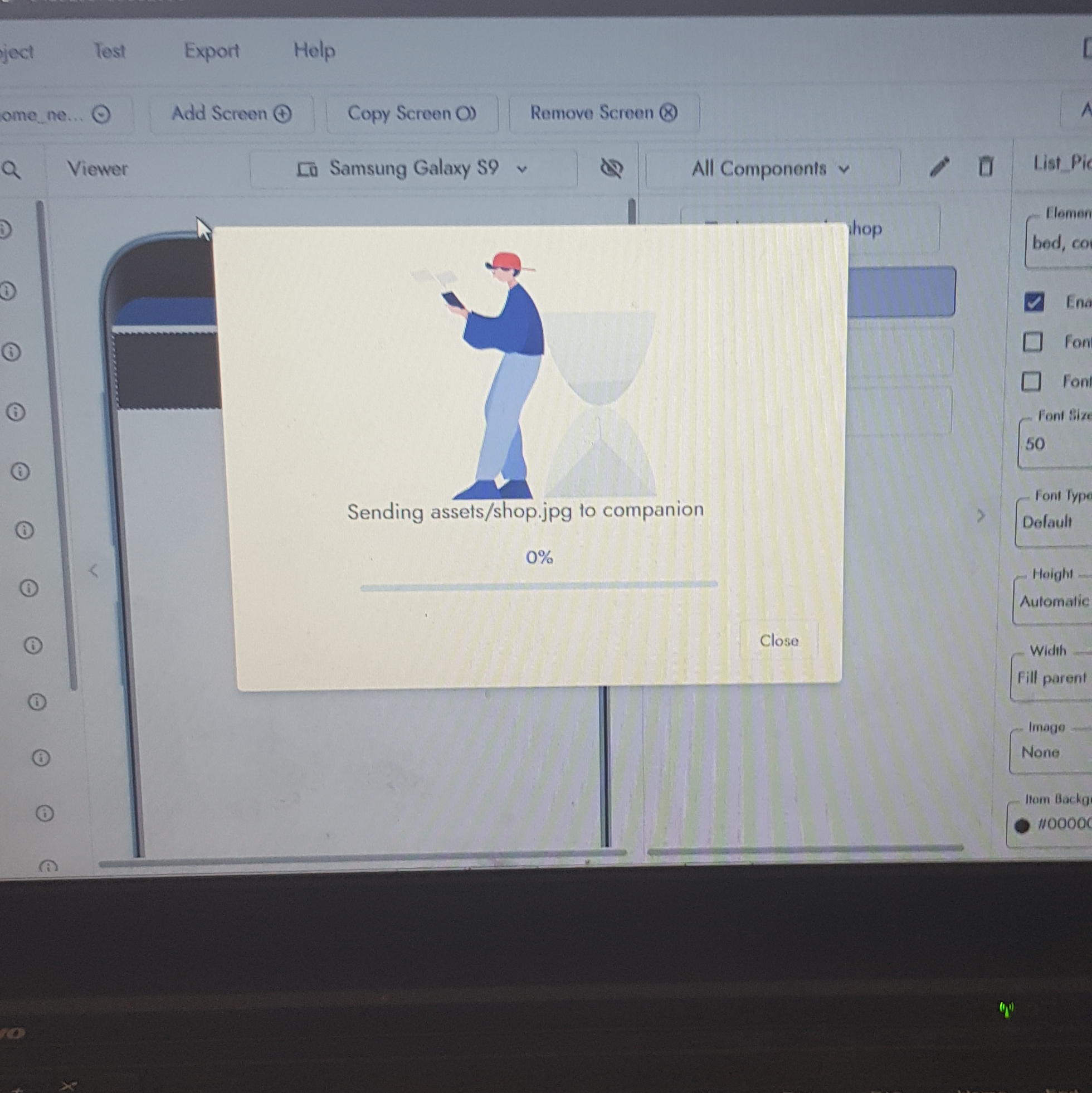Click the Item Background black color swatch

[x=1021, y=825]
